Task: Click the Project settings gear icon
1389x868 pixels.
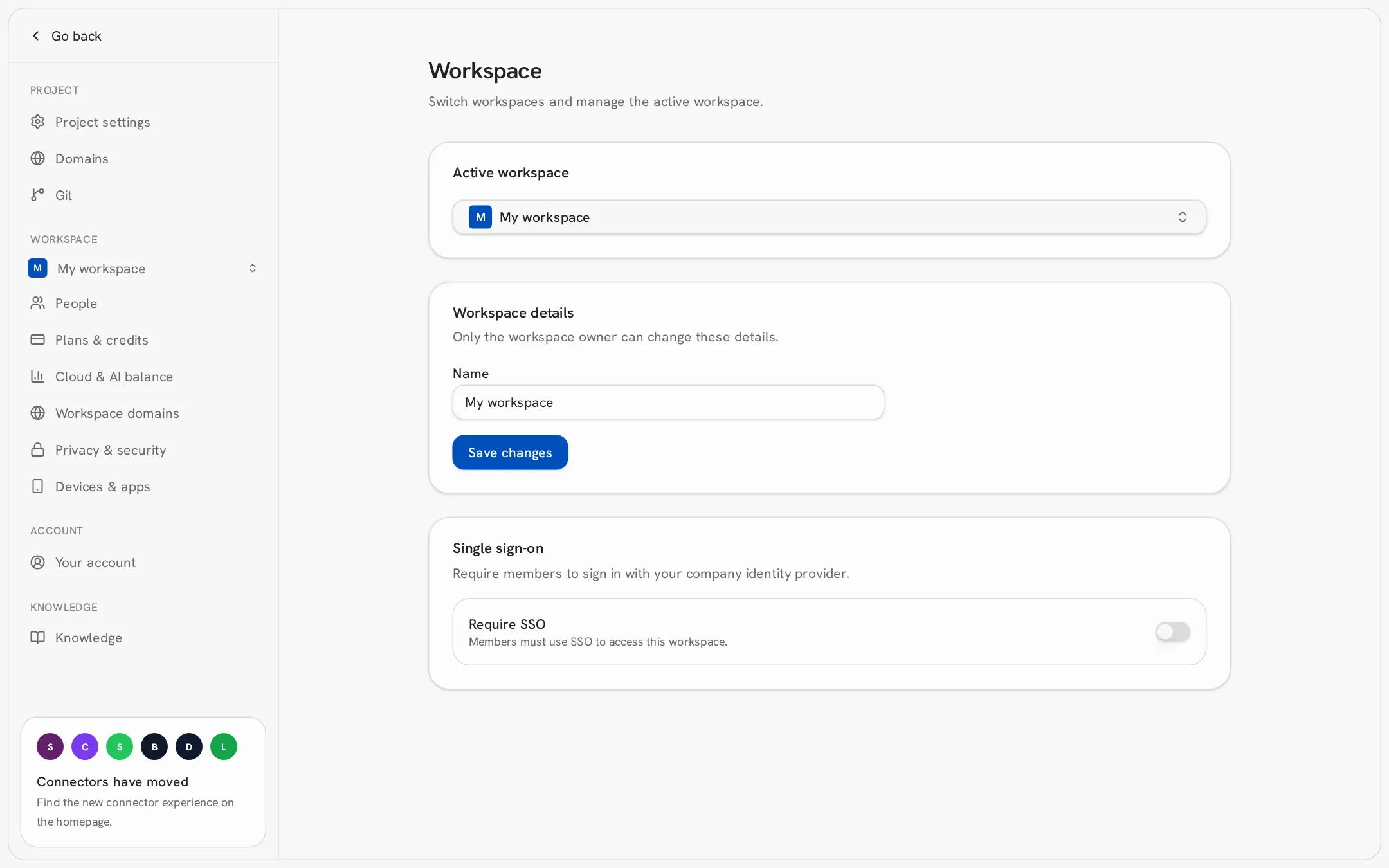Action: point(38,122)
